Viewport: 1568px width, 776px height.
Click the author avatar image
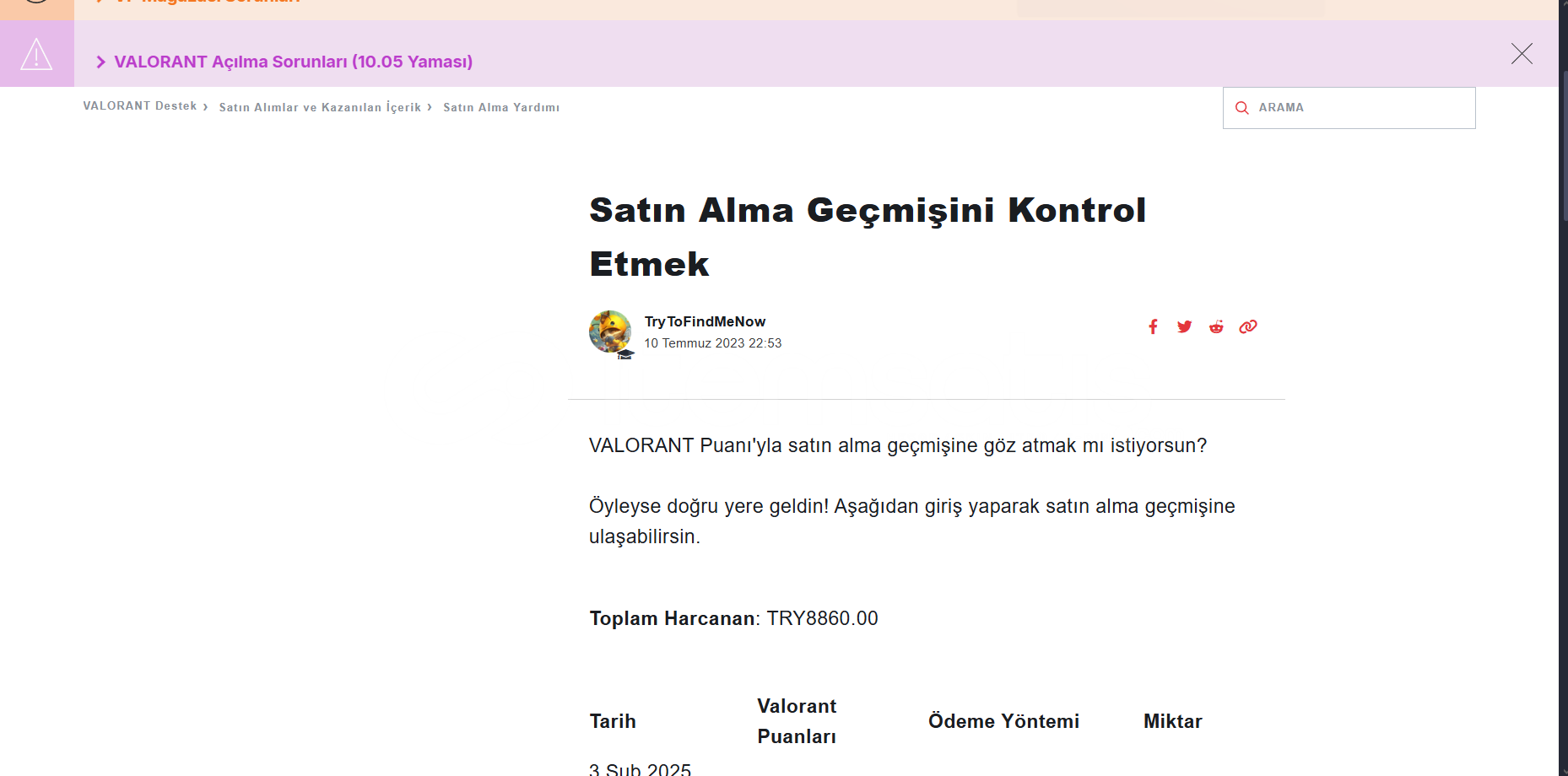click(x=610, y=331)
